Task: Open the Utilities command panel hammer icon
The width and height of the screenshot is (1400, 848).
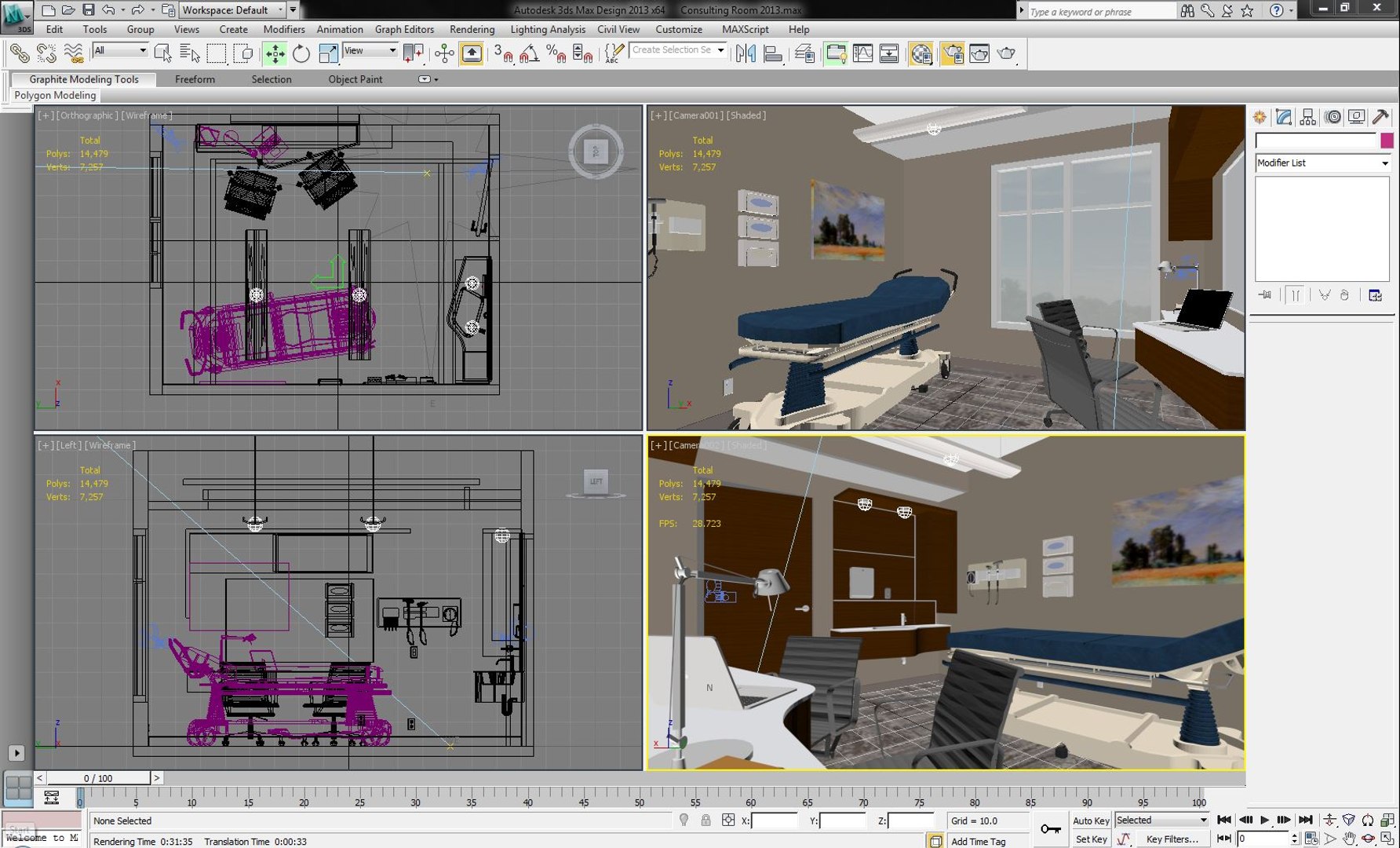Action: (x=1380, y=117)
